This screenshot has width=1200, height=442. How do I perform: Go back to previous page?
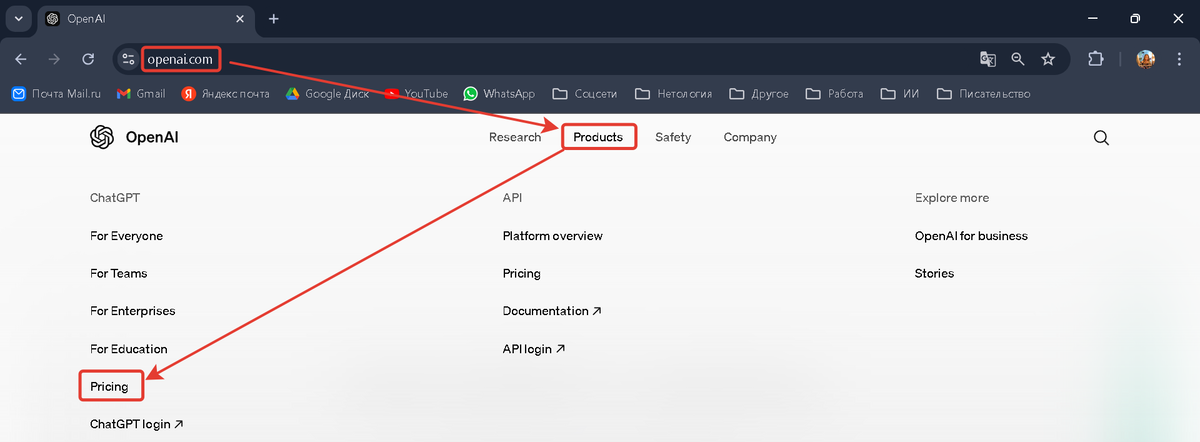pyautogui.click(x=21, y=59)
